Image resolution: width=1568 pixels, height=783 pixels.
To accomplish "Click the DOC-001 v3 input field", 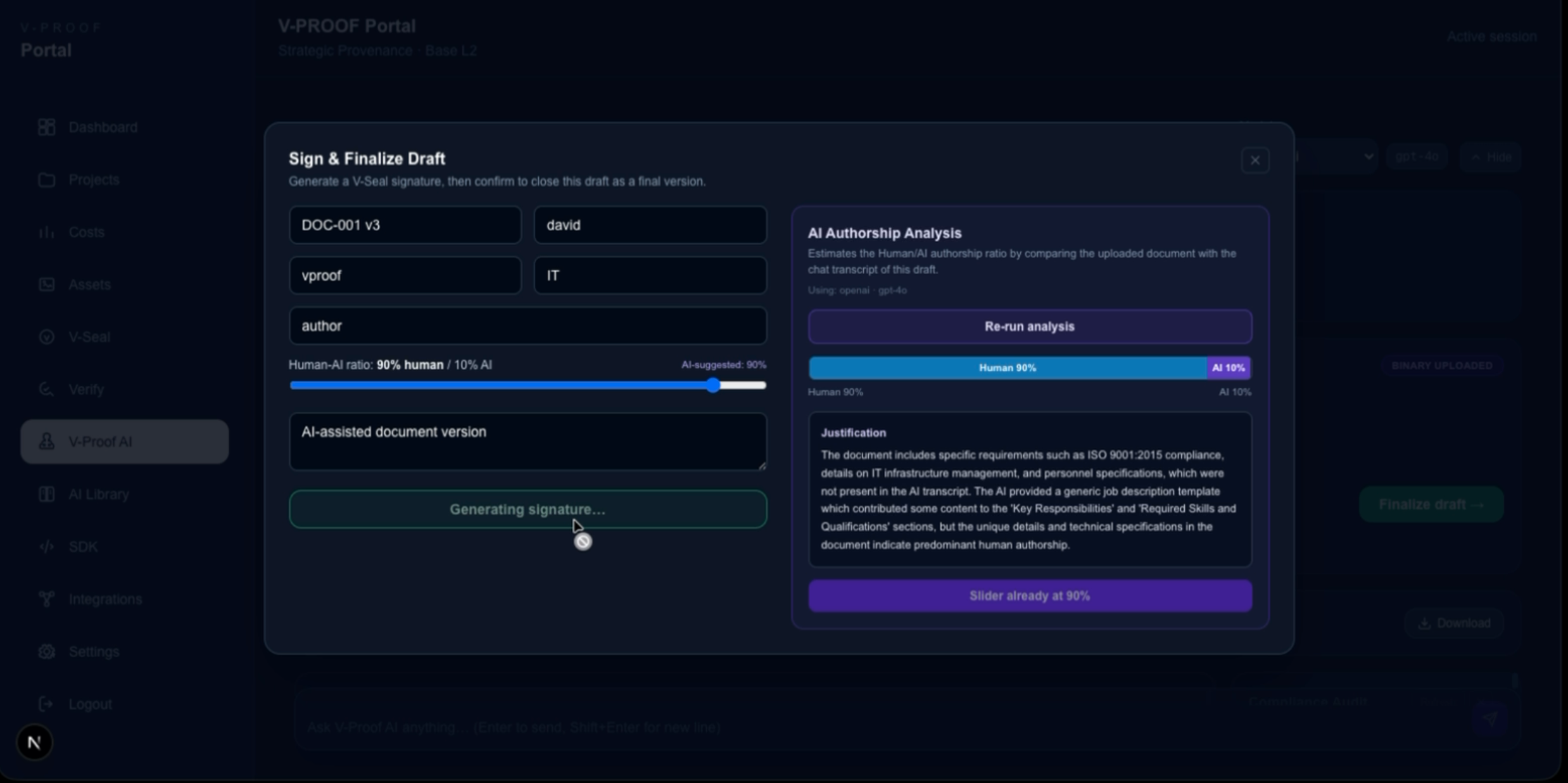I will [x=405, y=225].
